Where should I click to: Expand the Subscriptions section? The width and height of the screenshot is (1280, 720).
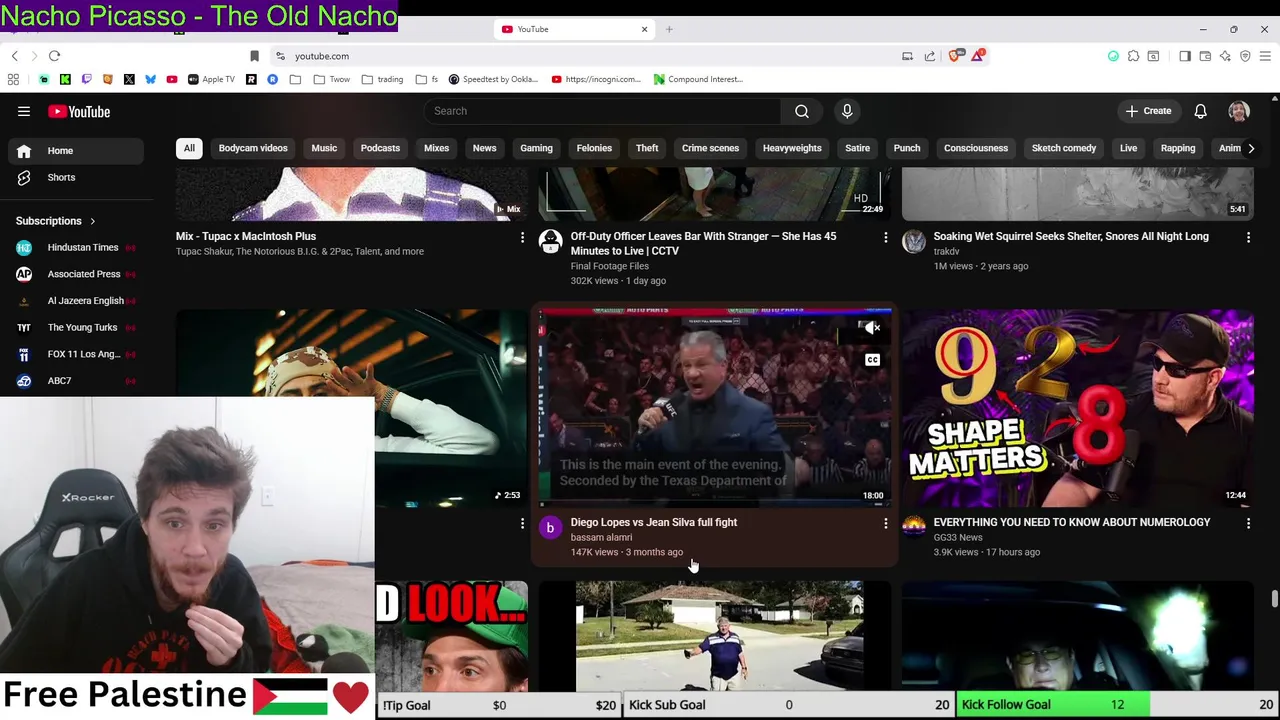pyautogui.click(x=56, y=221)
